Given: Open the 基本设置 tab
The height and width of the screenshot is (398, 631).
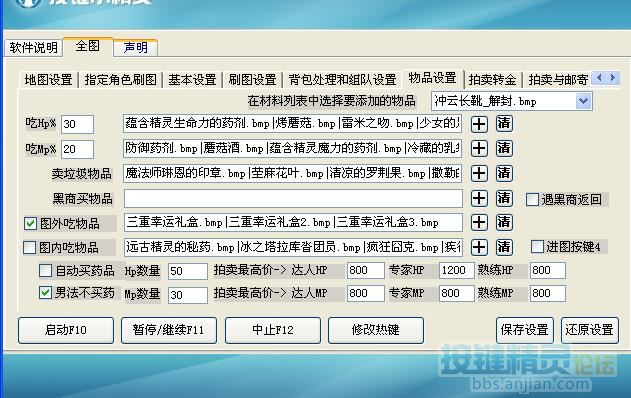Looking at the screenshot, I should (192, 80).
